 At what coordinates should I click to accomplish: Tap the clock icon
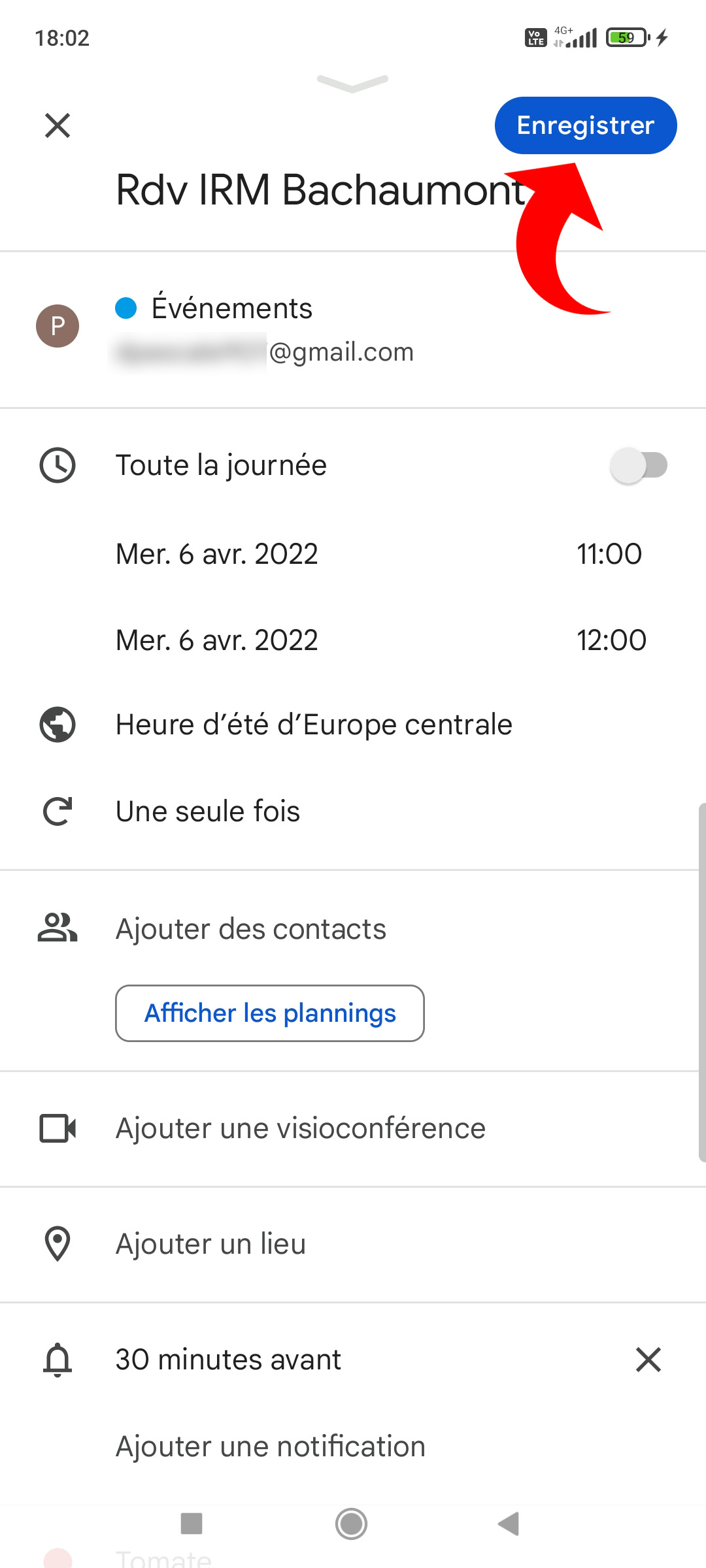pos(58,465)
